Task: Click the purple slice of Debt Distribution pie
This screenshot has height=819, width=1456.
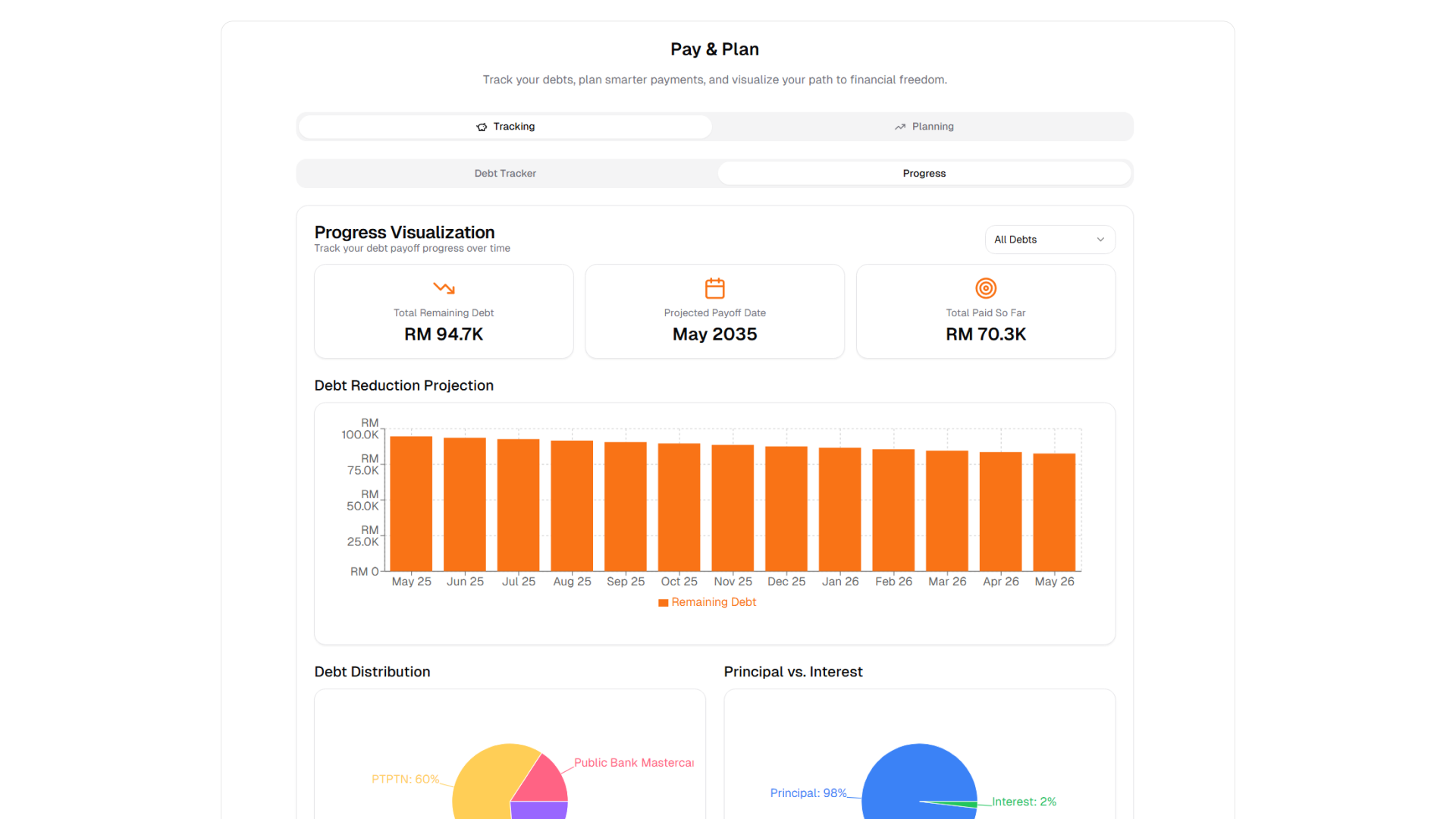Action: pos(539,810)
